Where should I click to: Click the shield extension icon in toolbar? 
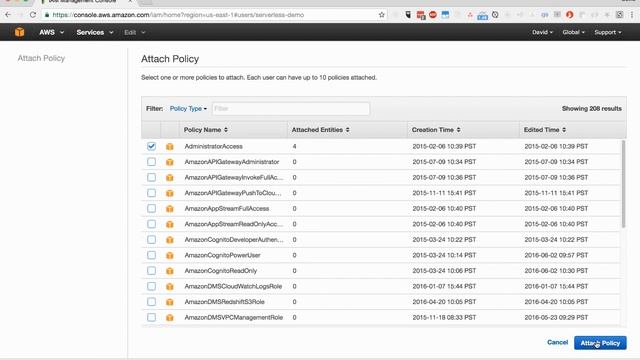[x=408, y=15]
